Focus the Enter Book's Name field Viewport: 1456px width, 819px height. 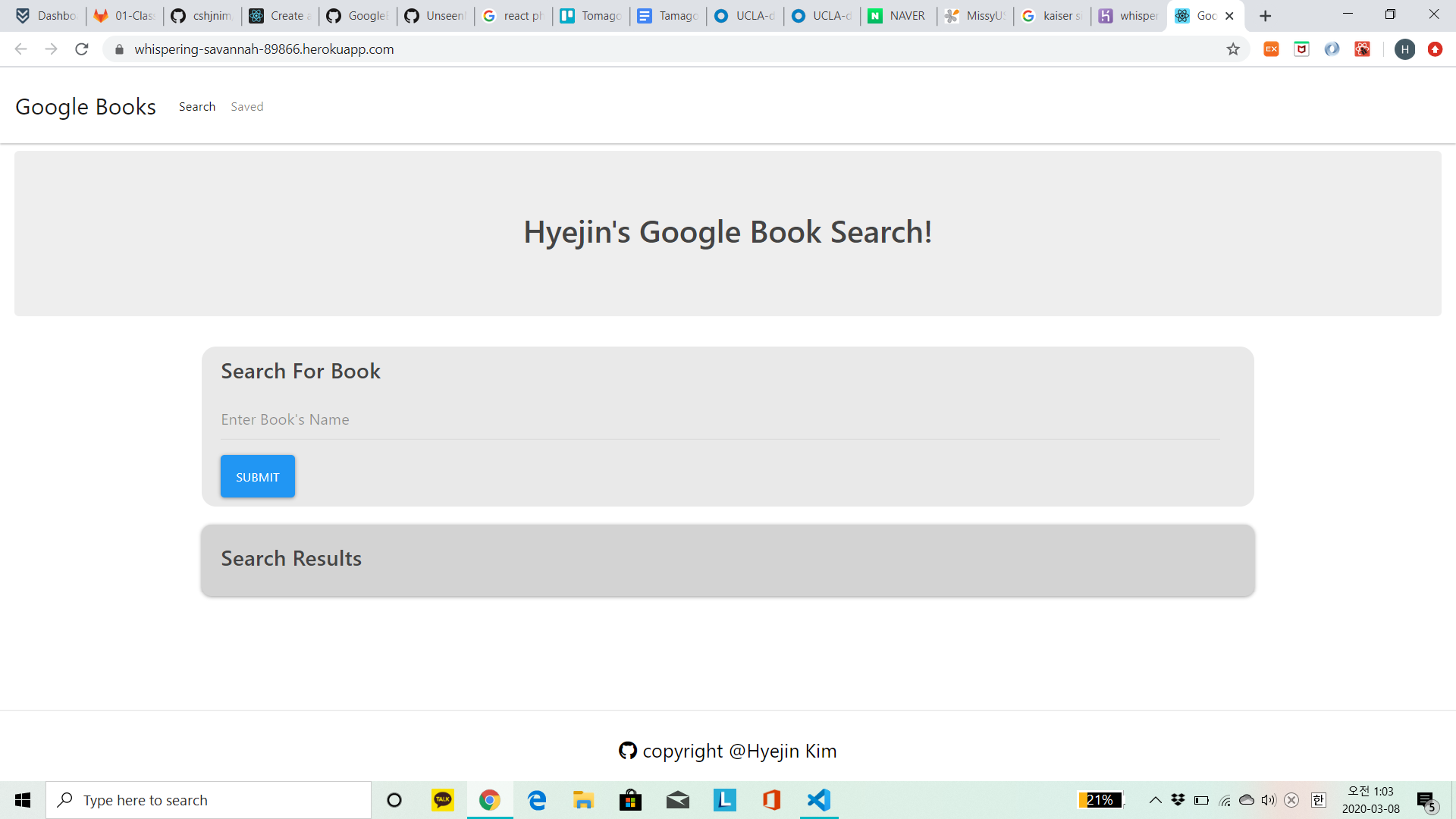720,419
